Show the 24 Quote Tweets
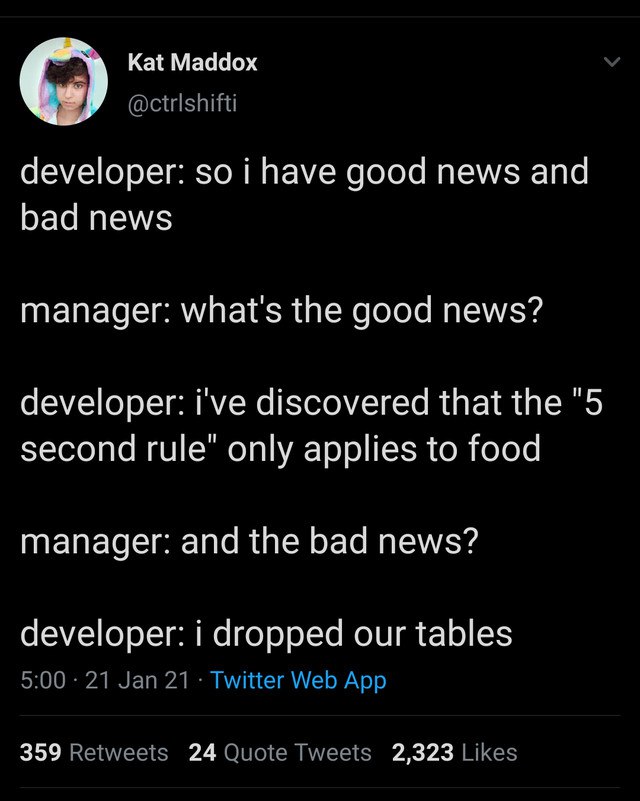 pos(279,752)
